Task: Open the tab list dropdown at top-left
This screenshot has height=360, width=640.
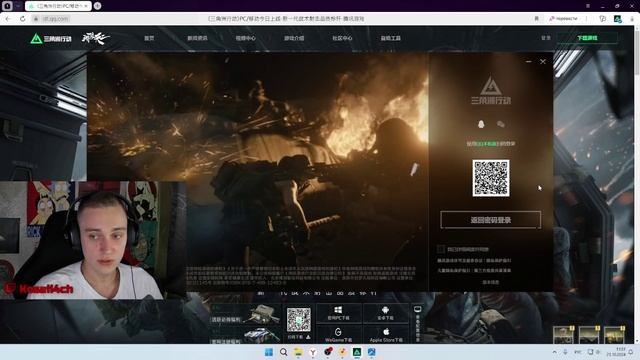Action: coord(18,6)
